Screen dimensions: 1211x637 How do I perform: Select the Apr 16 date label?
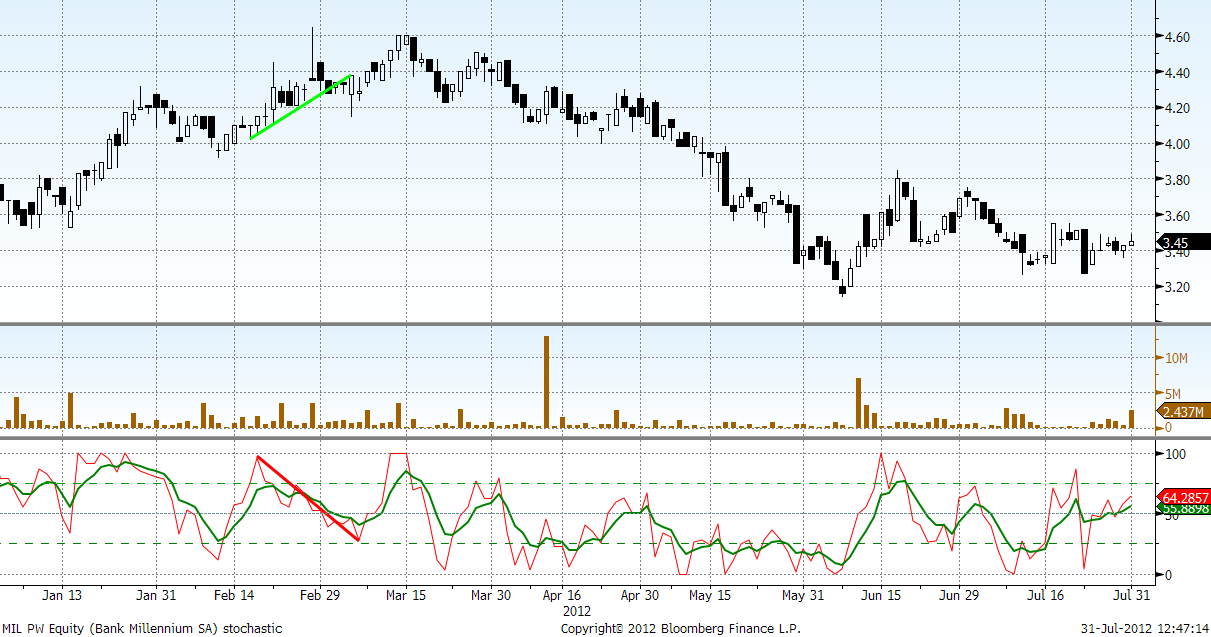561,595
